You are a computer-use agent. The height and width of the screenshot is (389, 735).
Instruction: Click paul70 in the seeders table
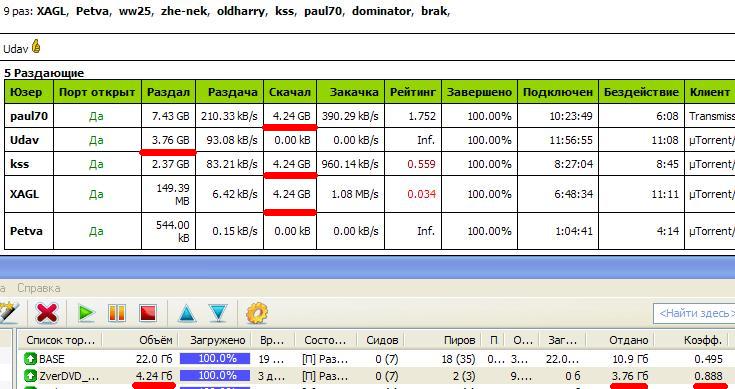point(29,116)
